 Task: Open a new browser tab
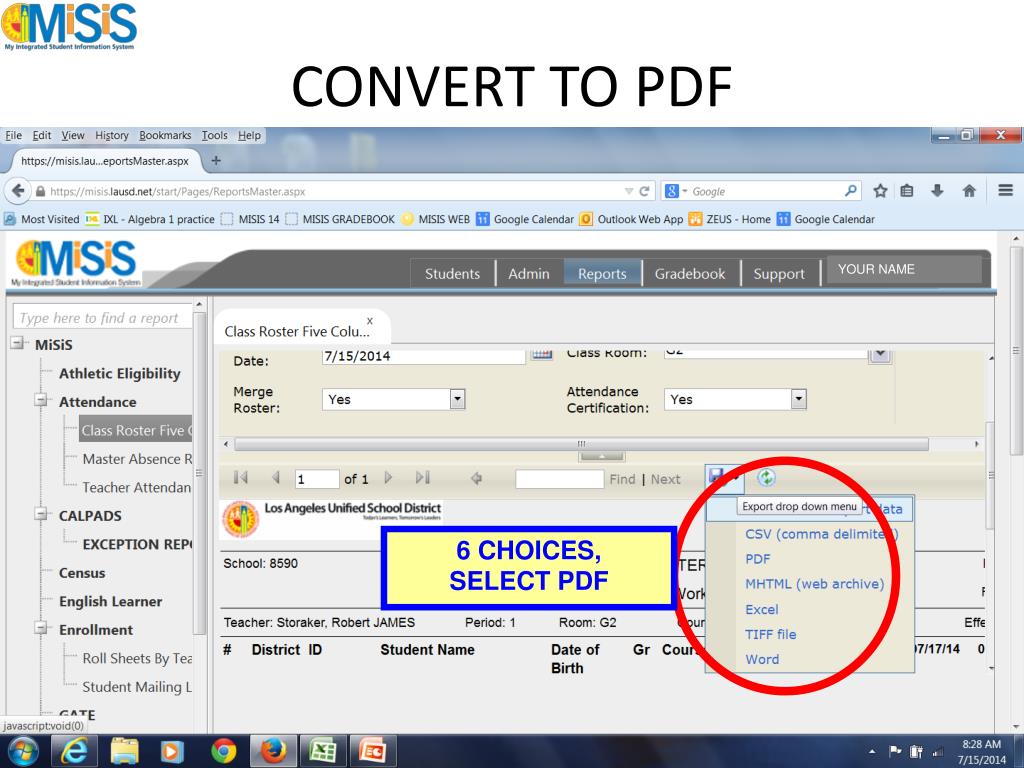216,161
